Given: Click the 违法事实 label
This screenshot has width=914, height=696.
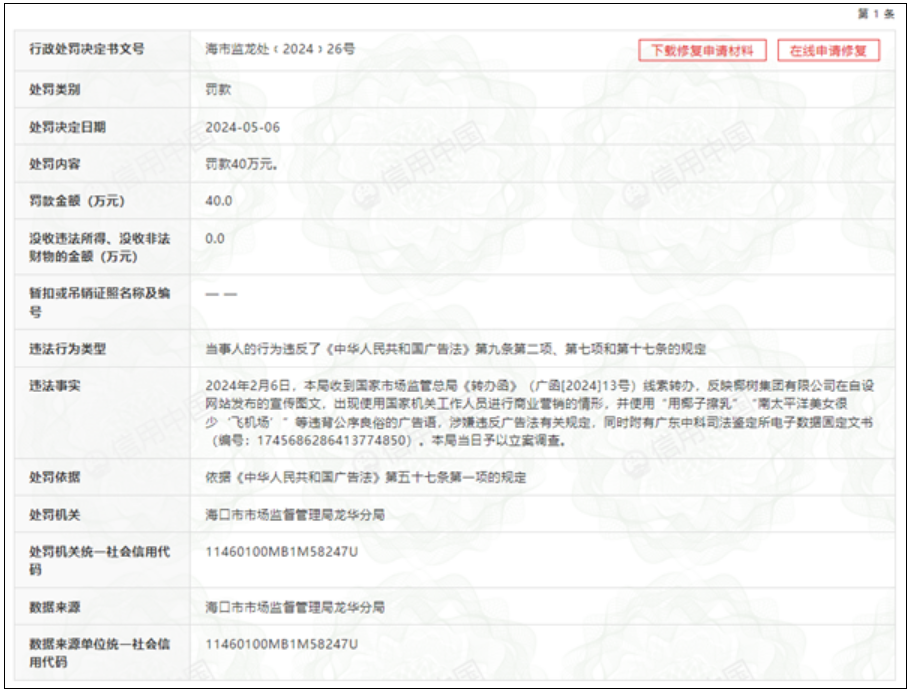Looking at the screenshot, I should 55,386.
